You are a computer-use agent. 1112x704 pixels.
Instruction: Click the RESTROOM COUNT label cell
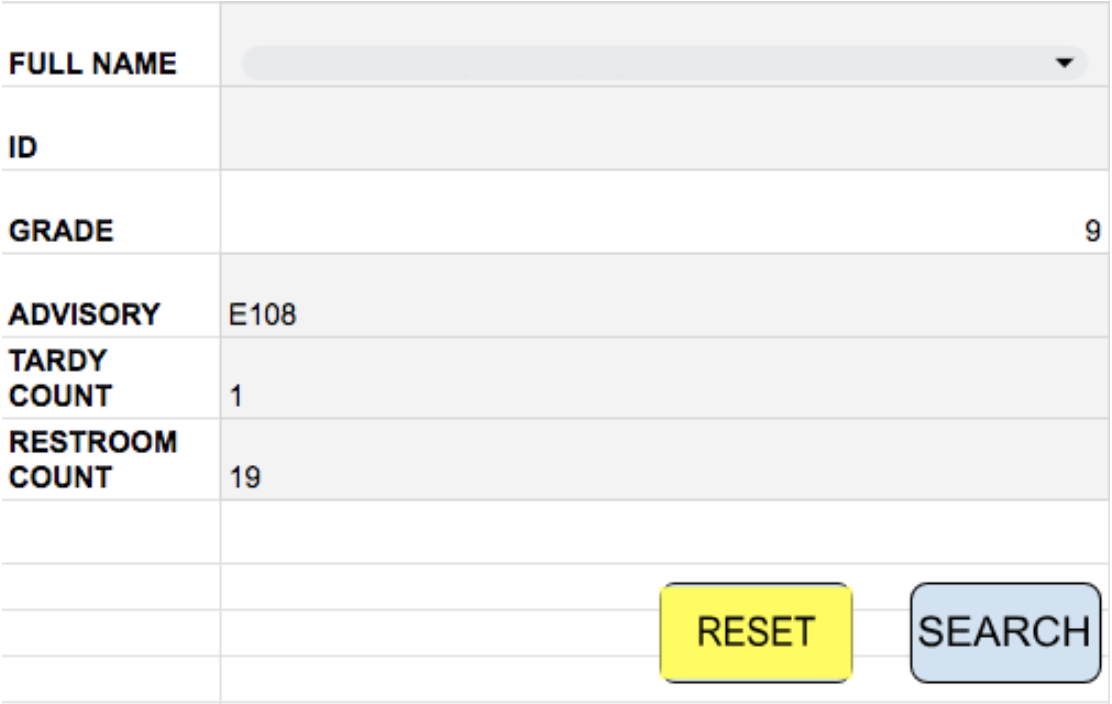tap(111, 459)
